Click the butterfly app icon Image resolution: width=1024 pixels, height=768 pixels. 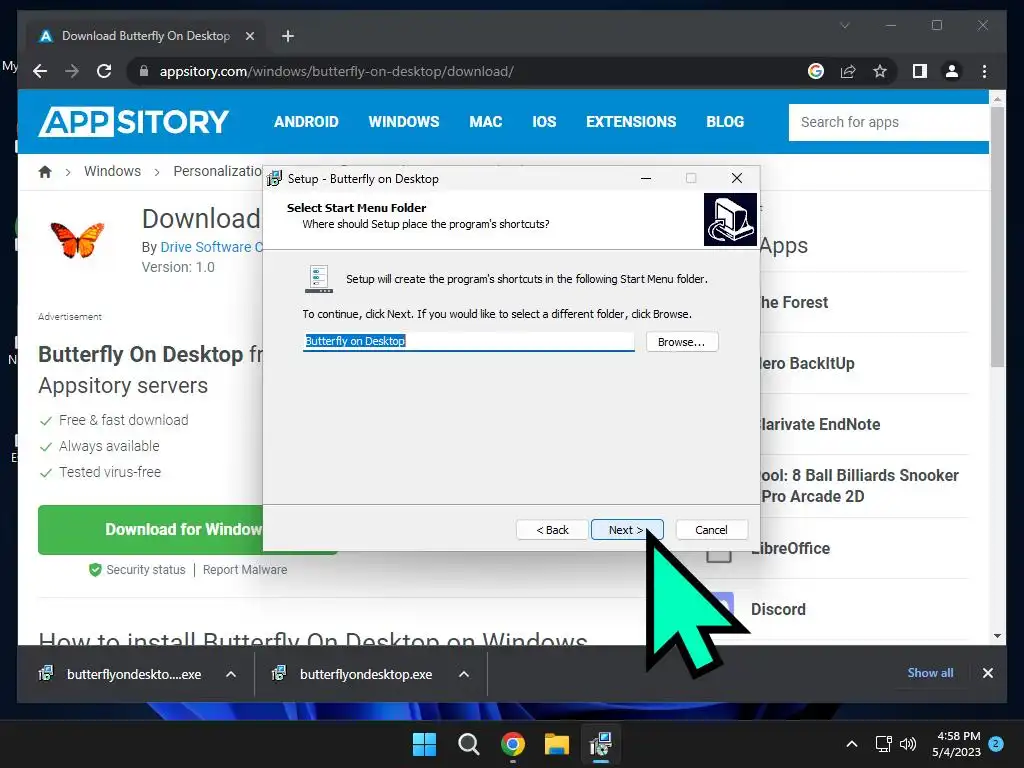pyautogui.click(x=78, y=239)
